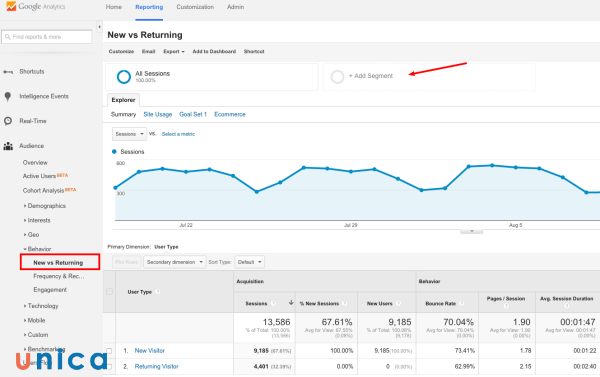Click the % New Sessions column header
The image size is (600, 377).
coord(319,304)
